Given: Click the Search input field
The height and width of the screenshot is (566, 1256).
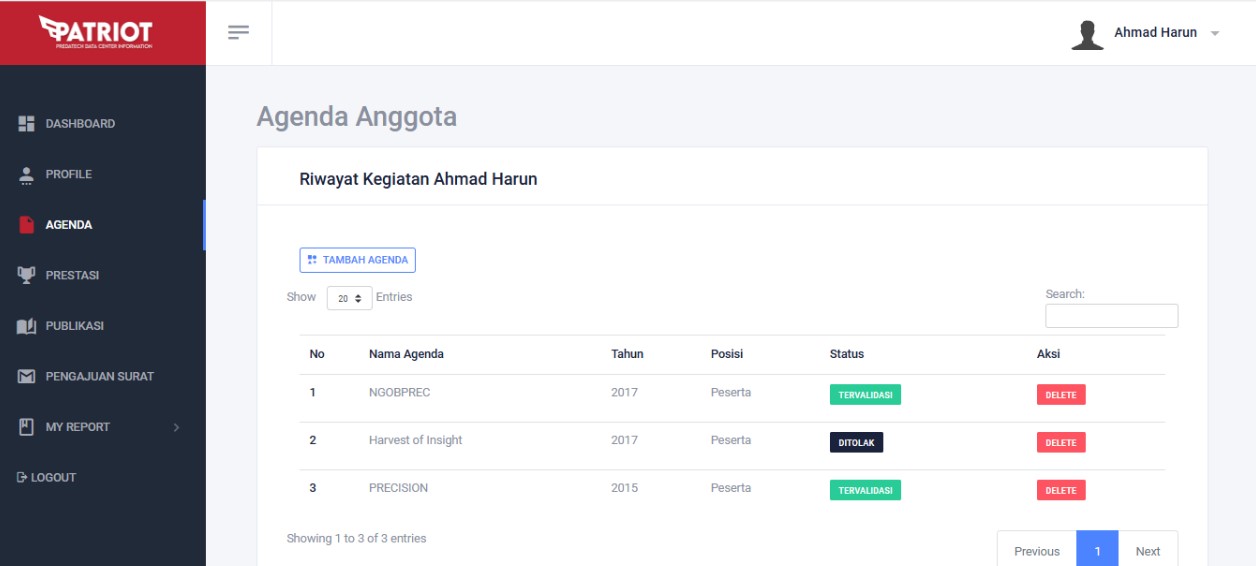Looking at the screenshot, I should pos(1111,316).
